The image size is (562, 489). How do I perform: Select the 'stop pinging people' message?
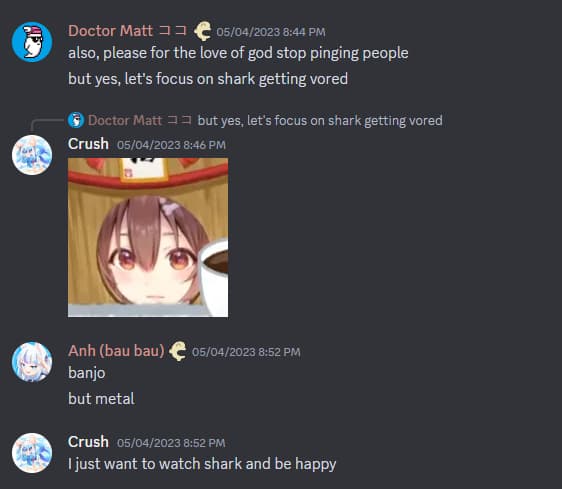click(238, 53)
